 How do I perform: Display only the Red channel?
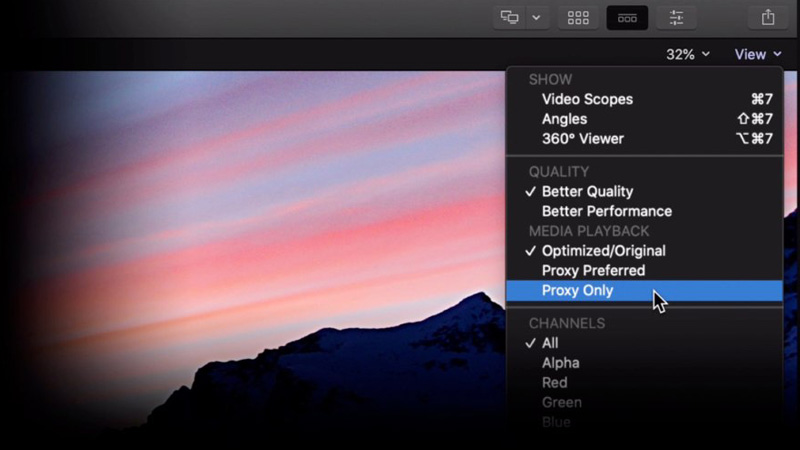coord(554,383)
